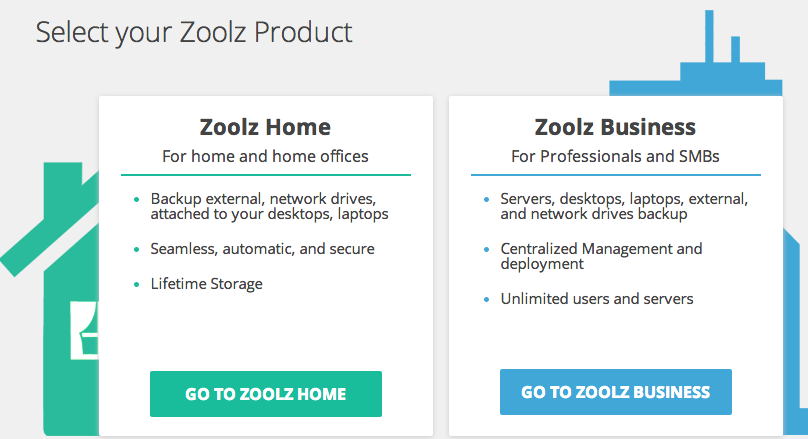Click the blue divider line under Zoolz Business
Viewport: 808px width, 439px height.
click(x=616, y=175)
